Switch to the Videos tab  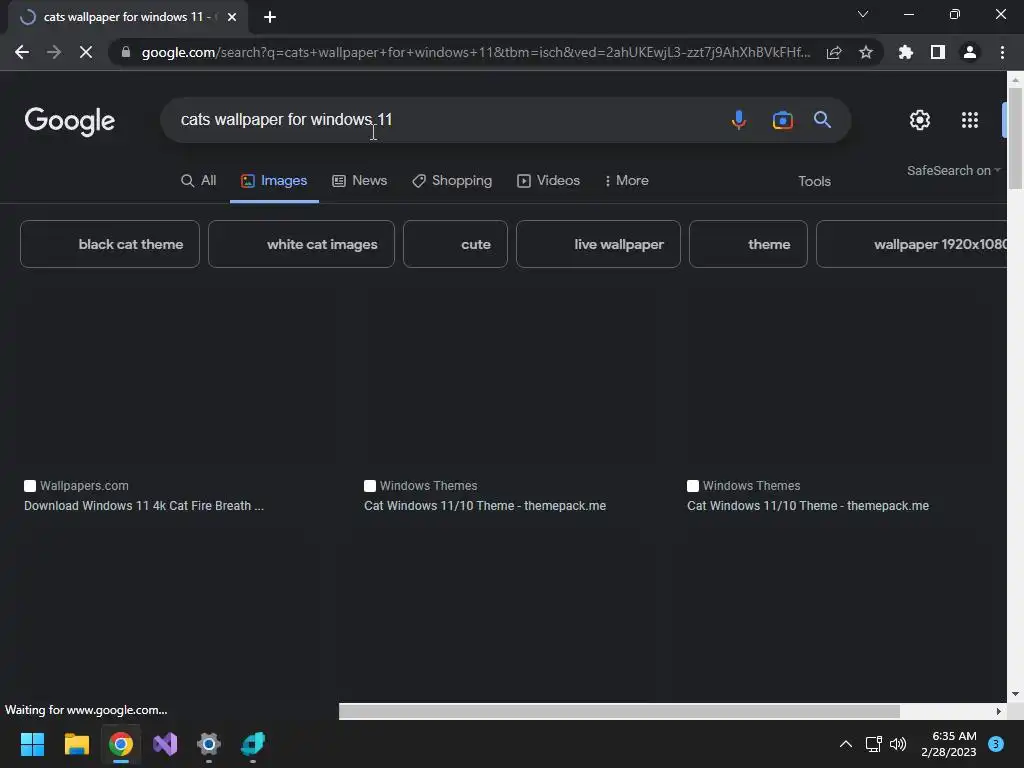point(549,181)
